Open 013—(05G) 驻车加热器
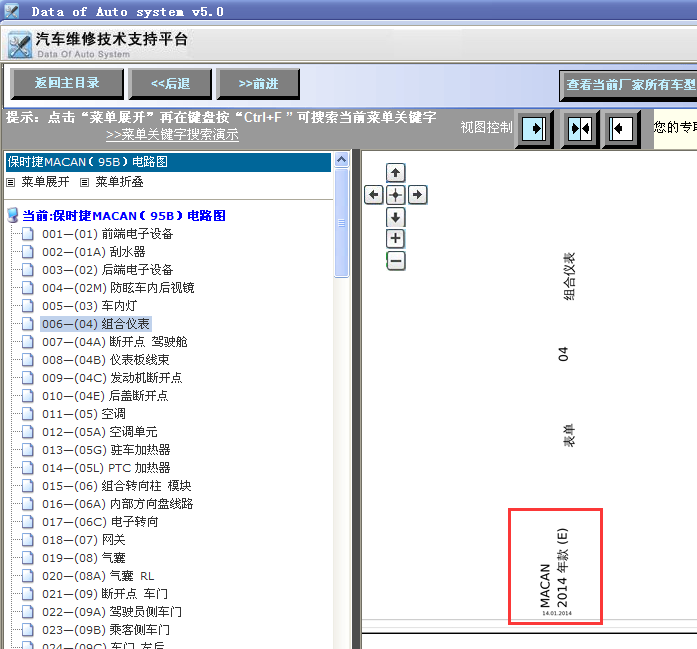Screen dimensions: 697x649 [x=106, y=450]
